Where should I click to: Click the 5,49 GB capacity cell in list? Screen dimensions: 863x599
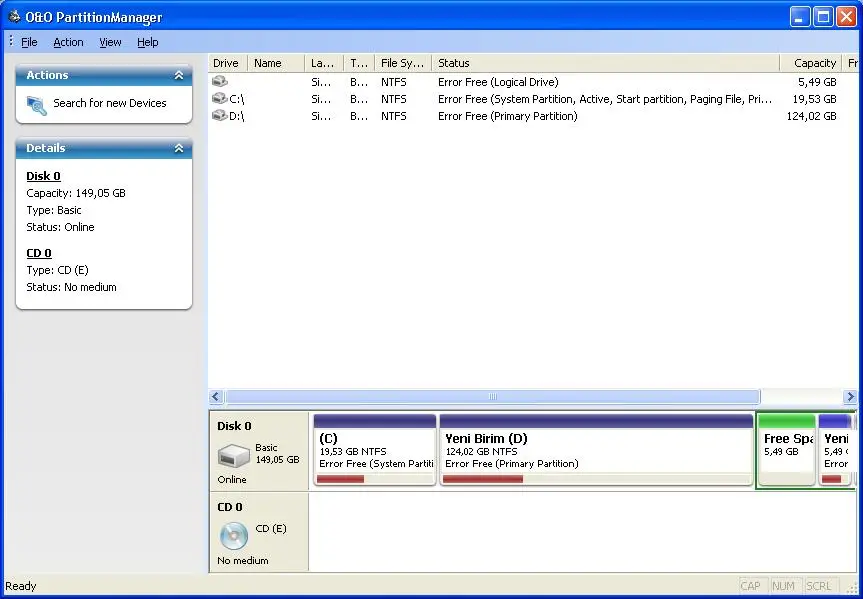[x=817, y=82]
